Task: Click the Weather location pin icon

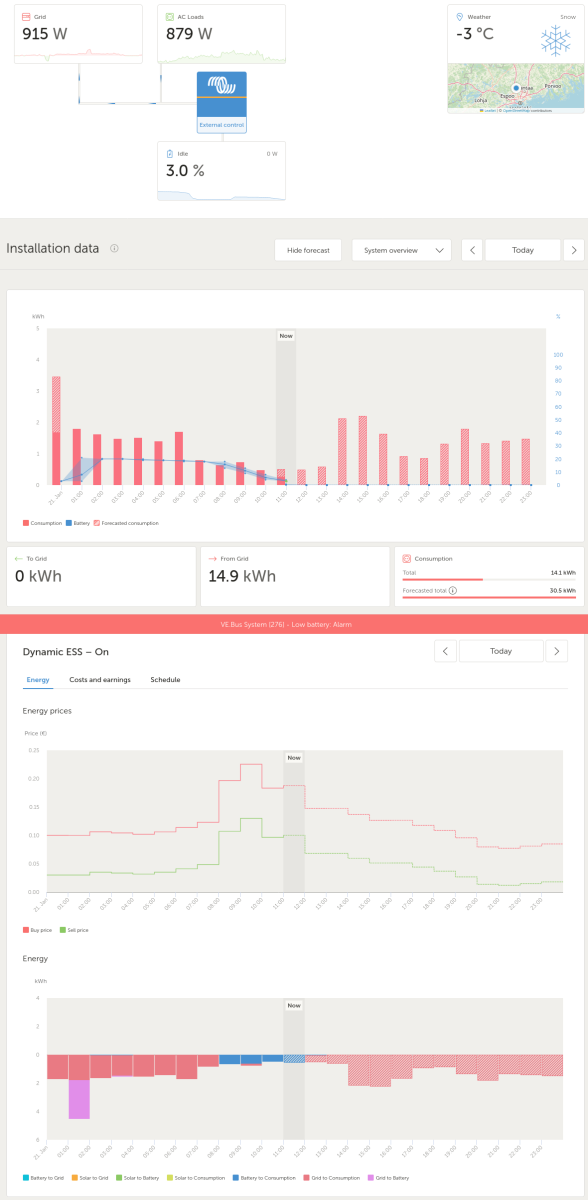Action: tap(459, 17)
